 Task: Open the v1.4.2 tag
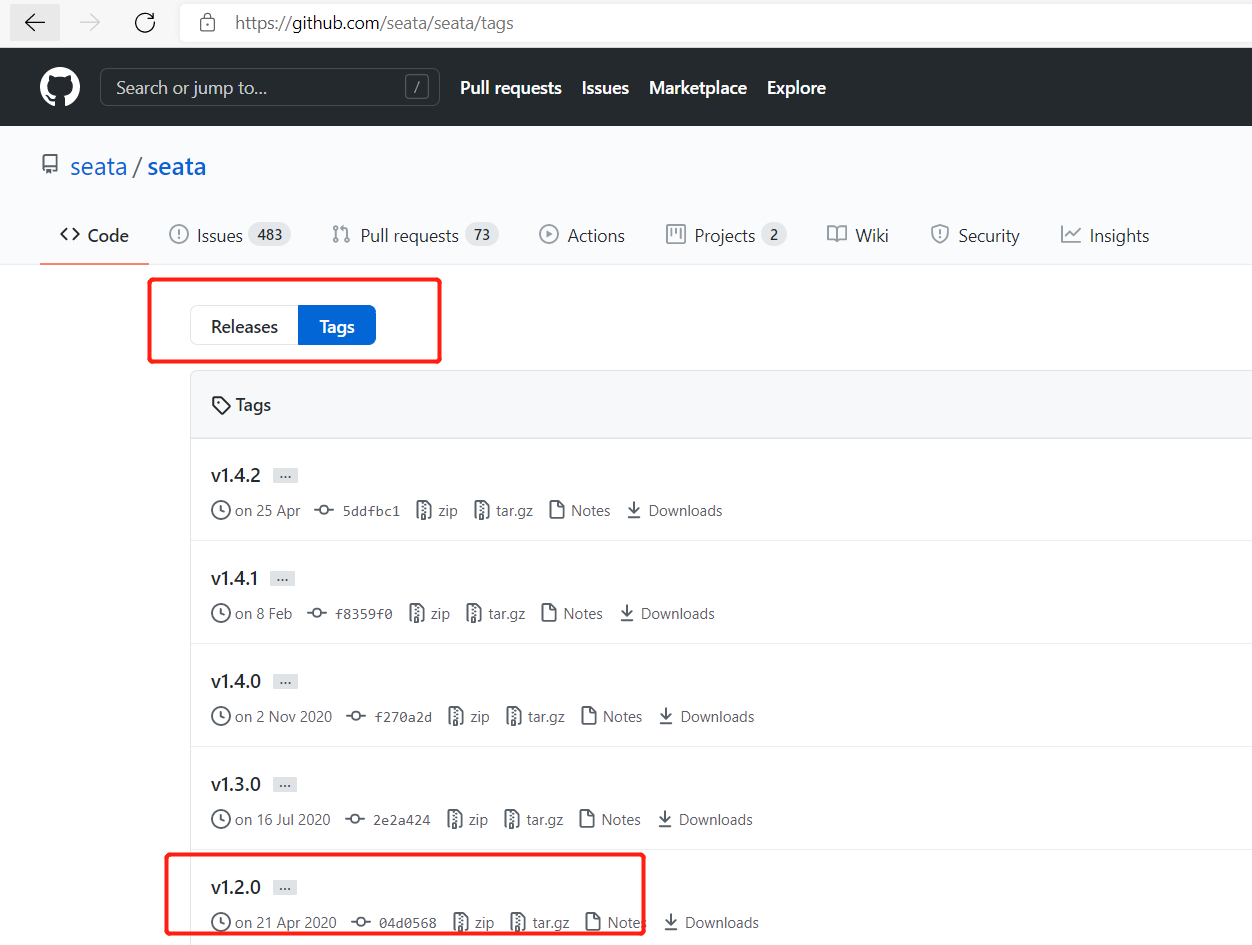[236, 475]
